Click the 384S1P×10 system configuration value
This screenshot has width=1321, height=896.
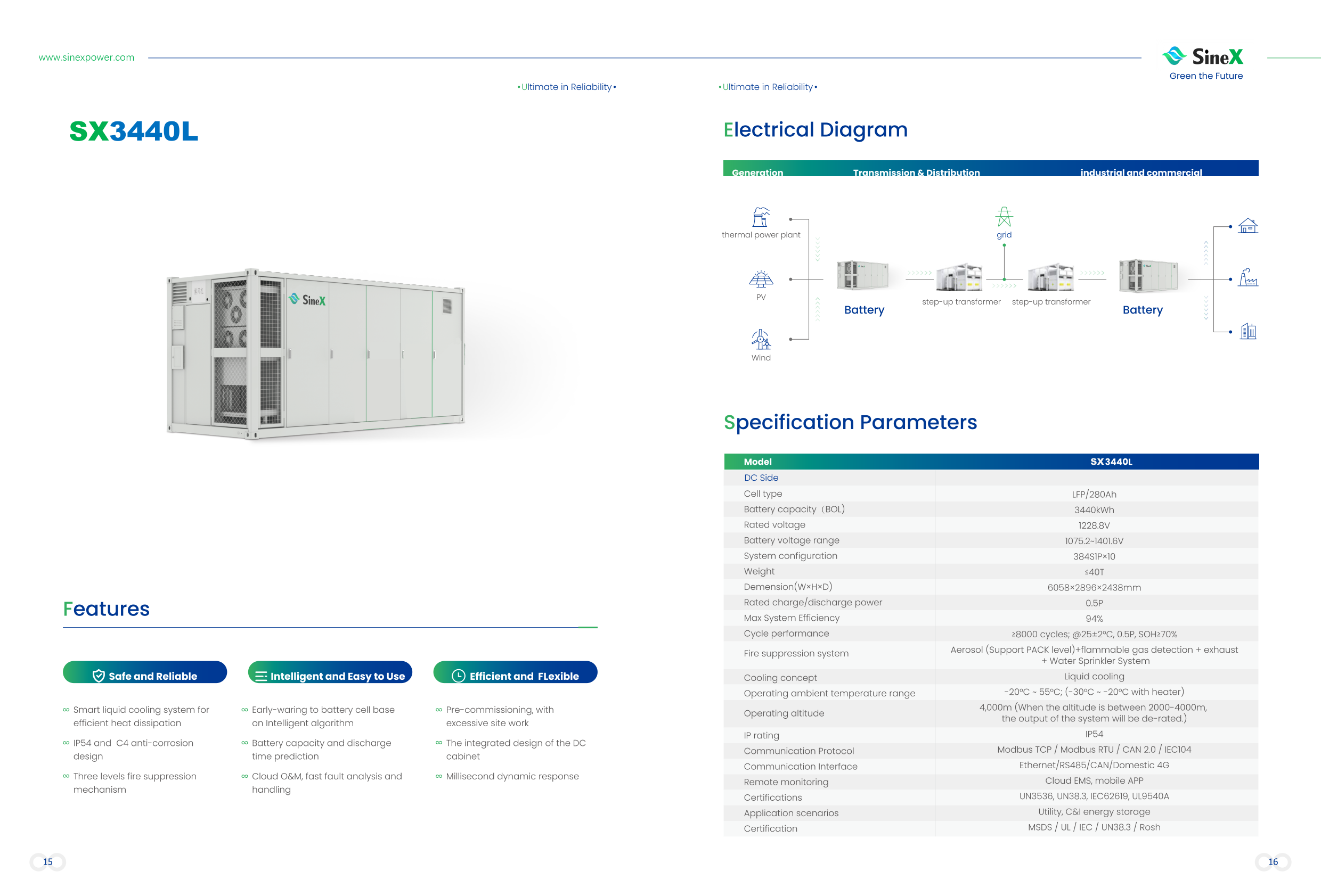click(x=1094, y=557)
